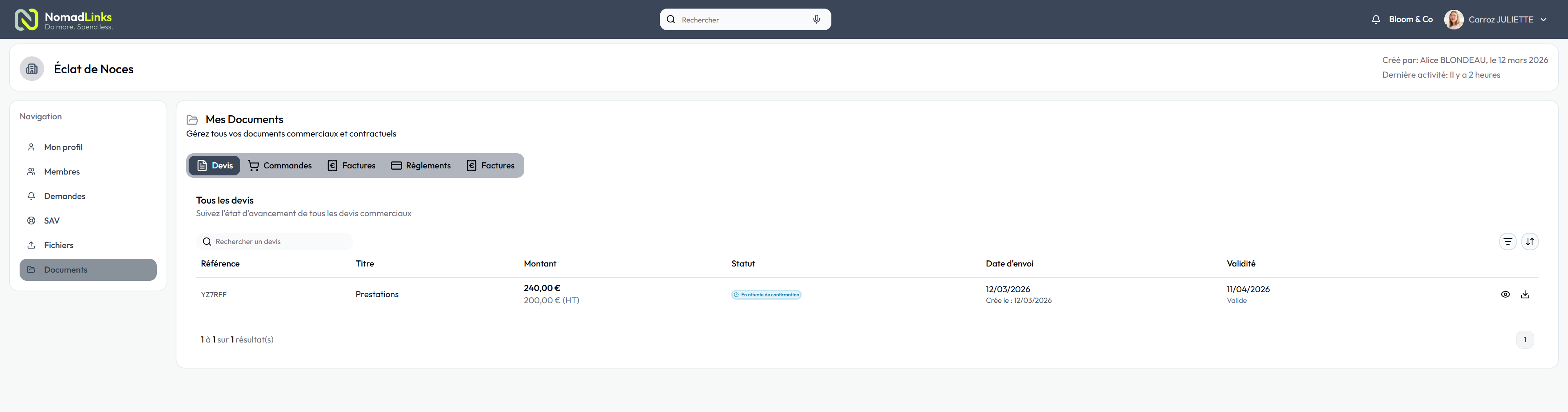Image resolution: width=1568 pixels, height=412 pixels.
Task: Click Carroz JULIETTE profile avatar
Action: click(1454, 20)
